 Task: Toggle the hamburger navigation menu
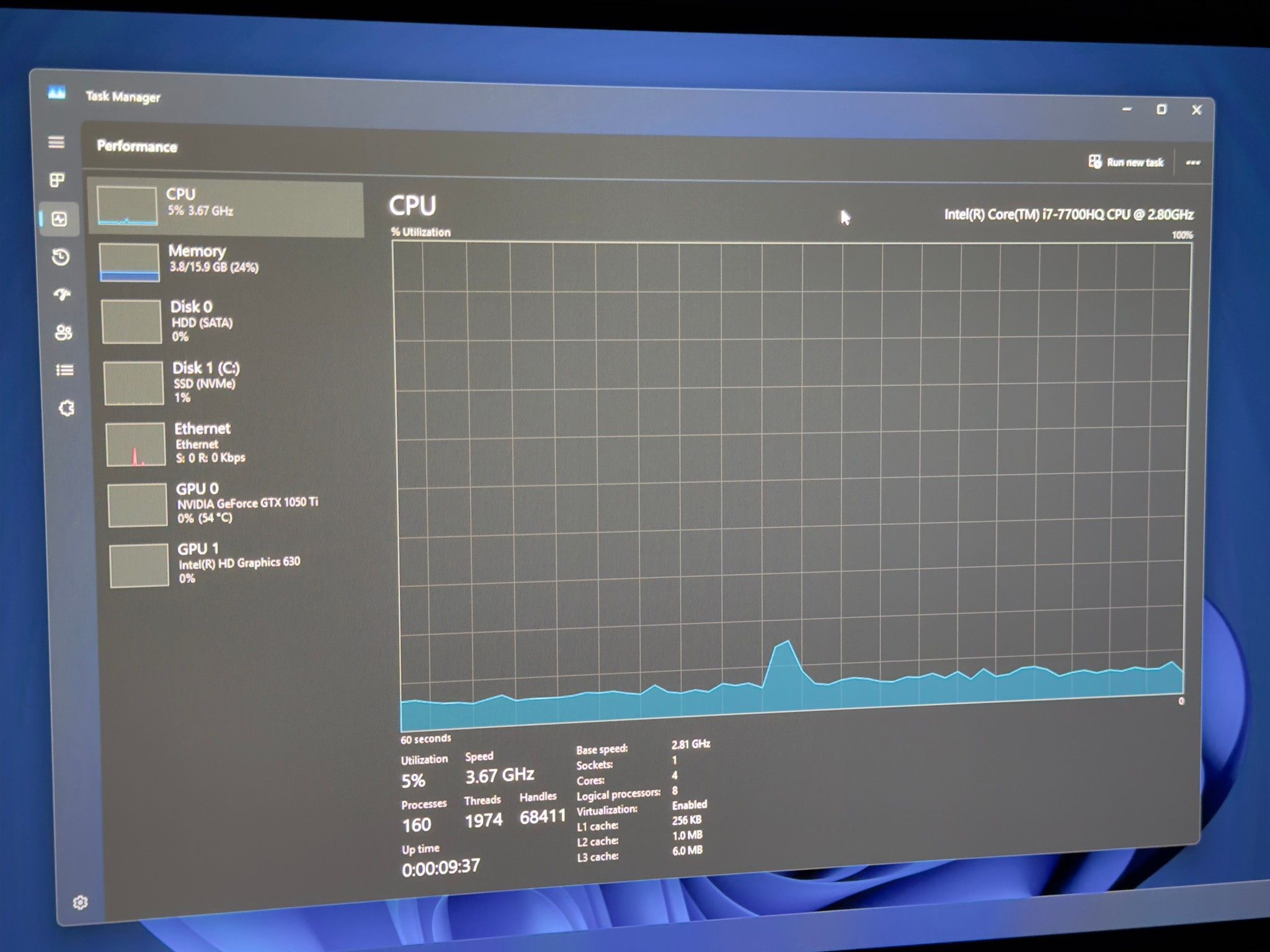tap(56, 142)
